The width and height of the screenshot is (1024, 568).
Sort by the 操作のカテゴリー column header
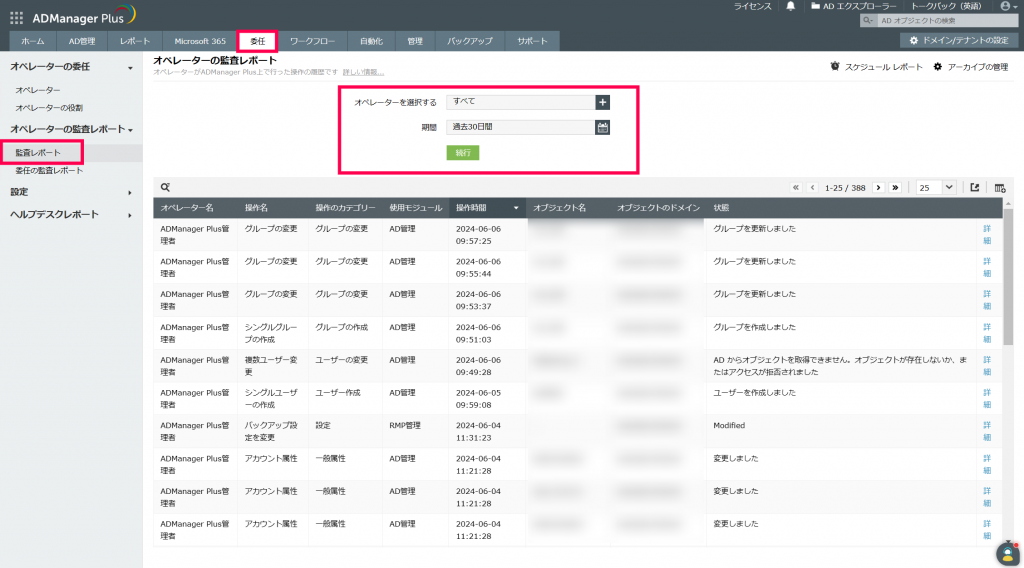[345, 208]
